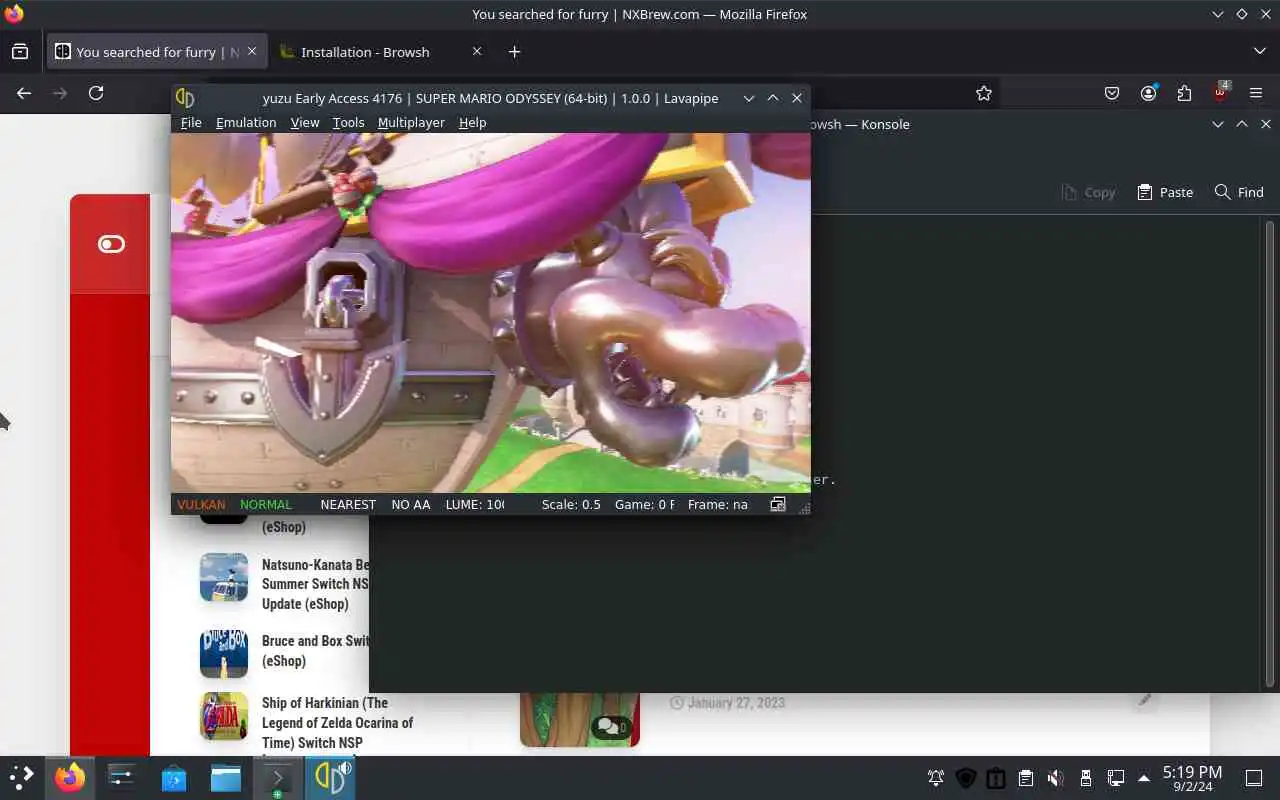This screenshot has height=800, width=1280.
Task: Toggle the NEAREST scaling filter button
Action: click(348, 504)
